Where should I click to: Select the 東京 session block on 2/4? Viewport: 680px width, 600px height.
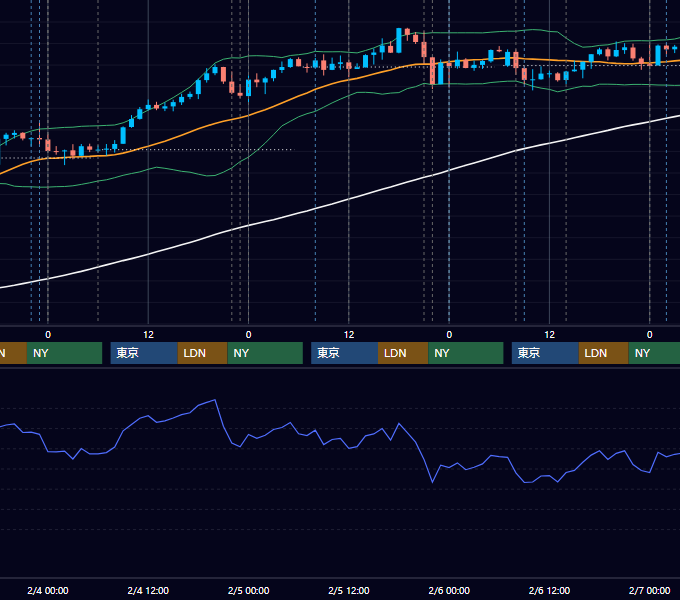coord(144,353)
